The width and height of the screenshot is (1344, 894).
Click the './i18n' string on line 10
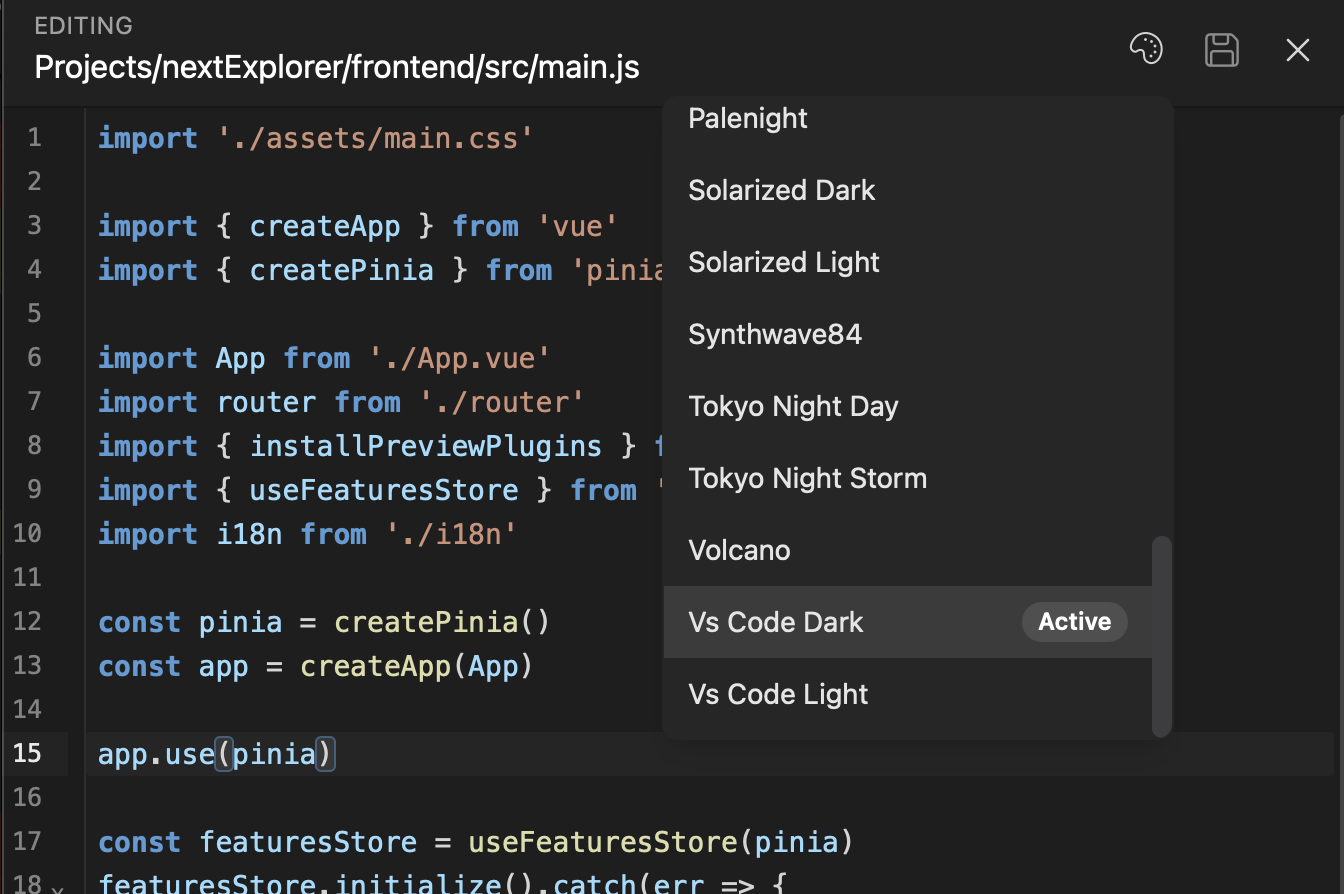[451, 534]
